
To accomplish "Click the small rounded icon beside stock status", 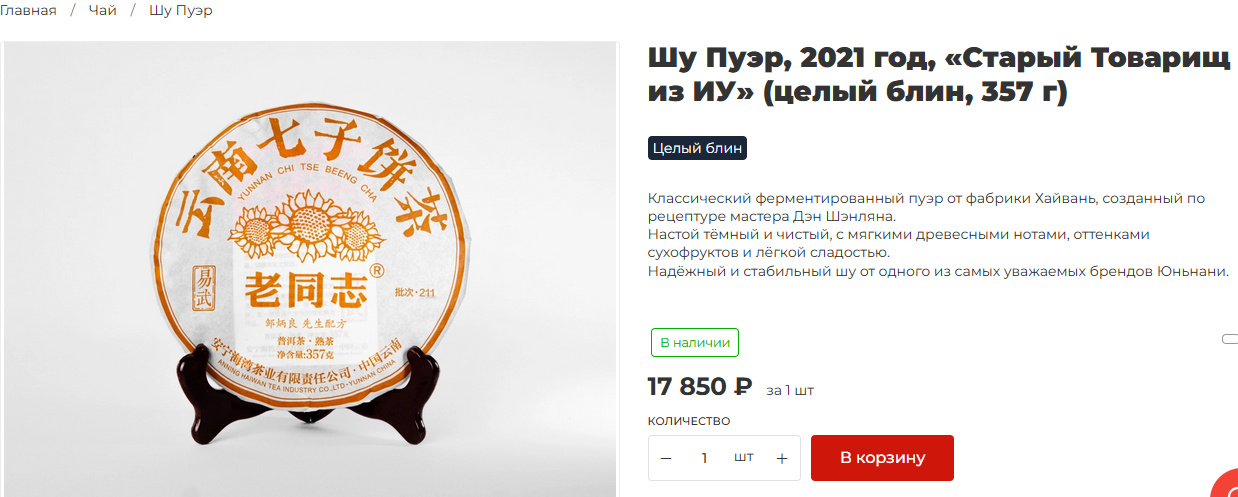I will coord(1230,340).
